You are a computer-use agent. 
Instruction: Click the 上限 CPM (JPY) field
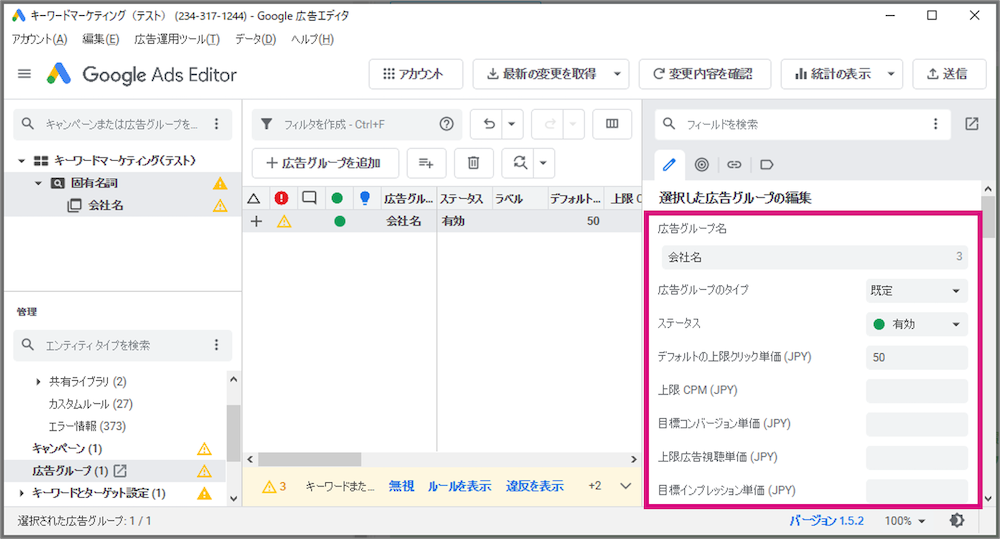tap(916, 390)
